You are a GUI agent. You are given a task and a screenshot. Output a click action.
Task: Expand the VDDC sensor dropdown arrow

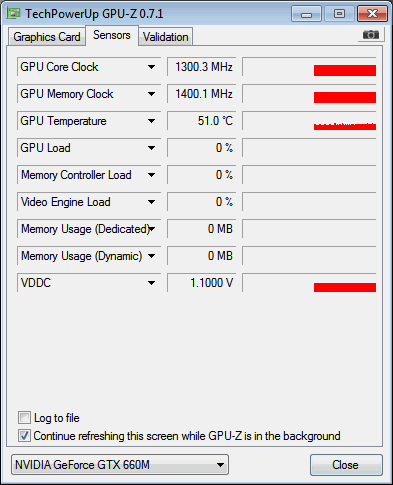pyautogui.click(x=151, y=283)
